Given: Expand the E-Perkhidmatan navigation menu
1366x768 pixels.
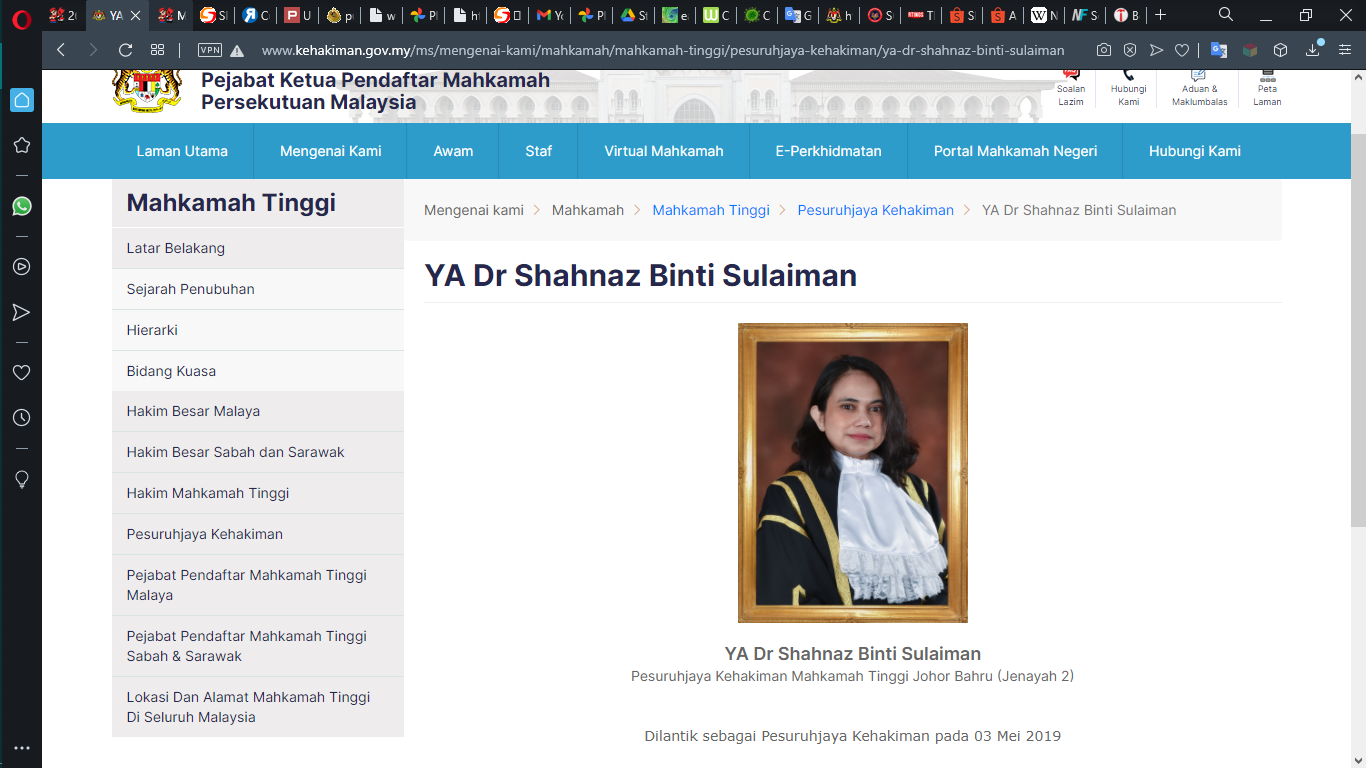Looking at the screenshot, I should coord(828,151).
